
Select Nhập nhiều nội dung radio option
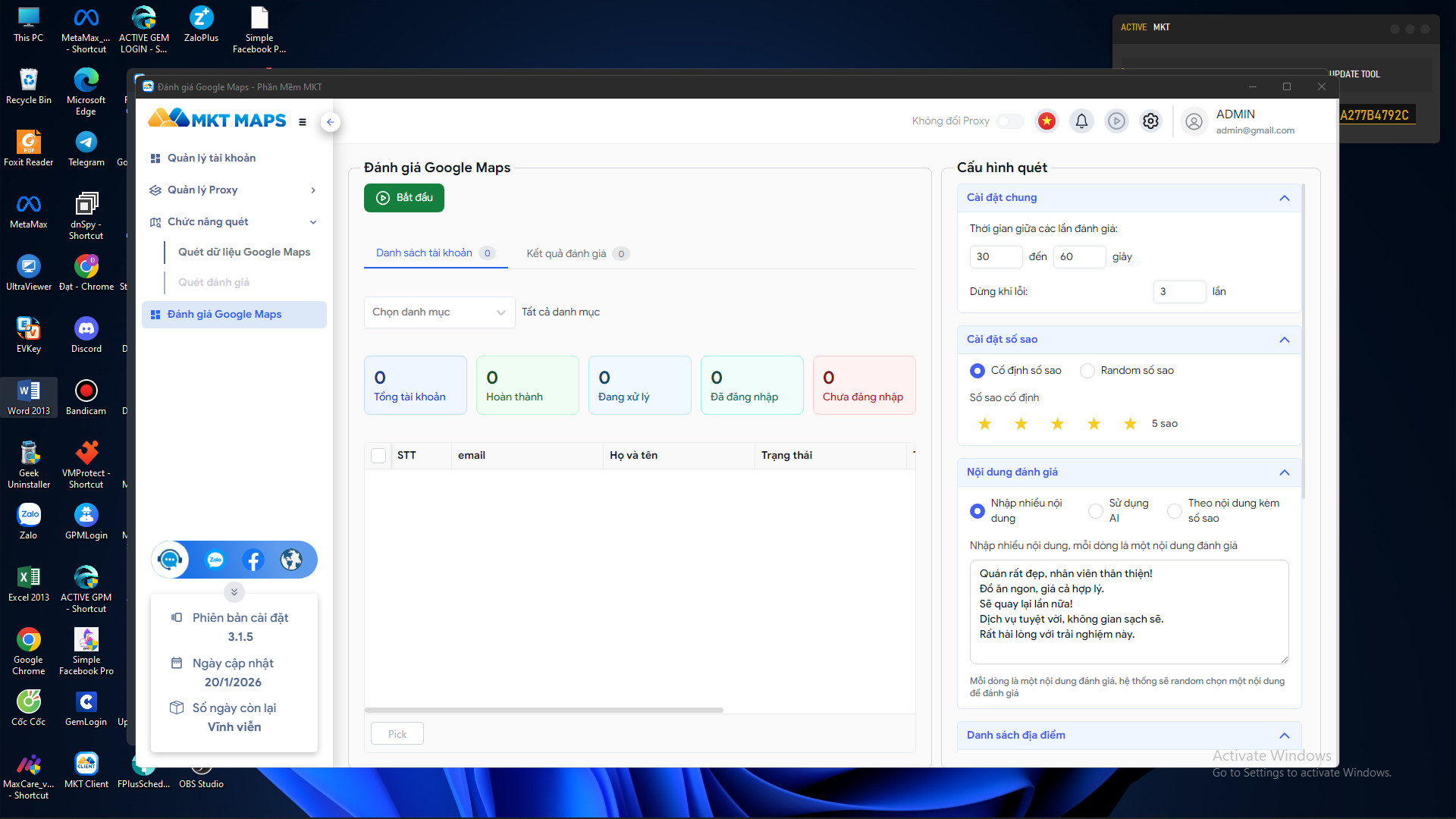[x=977, y=511]
